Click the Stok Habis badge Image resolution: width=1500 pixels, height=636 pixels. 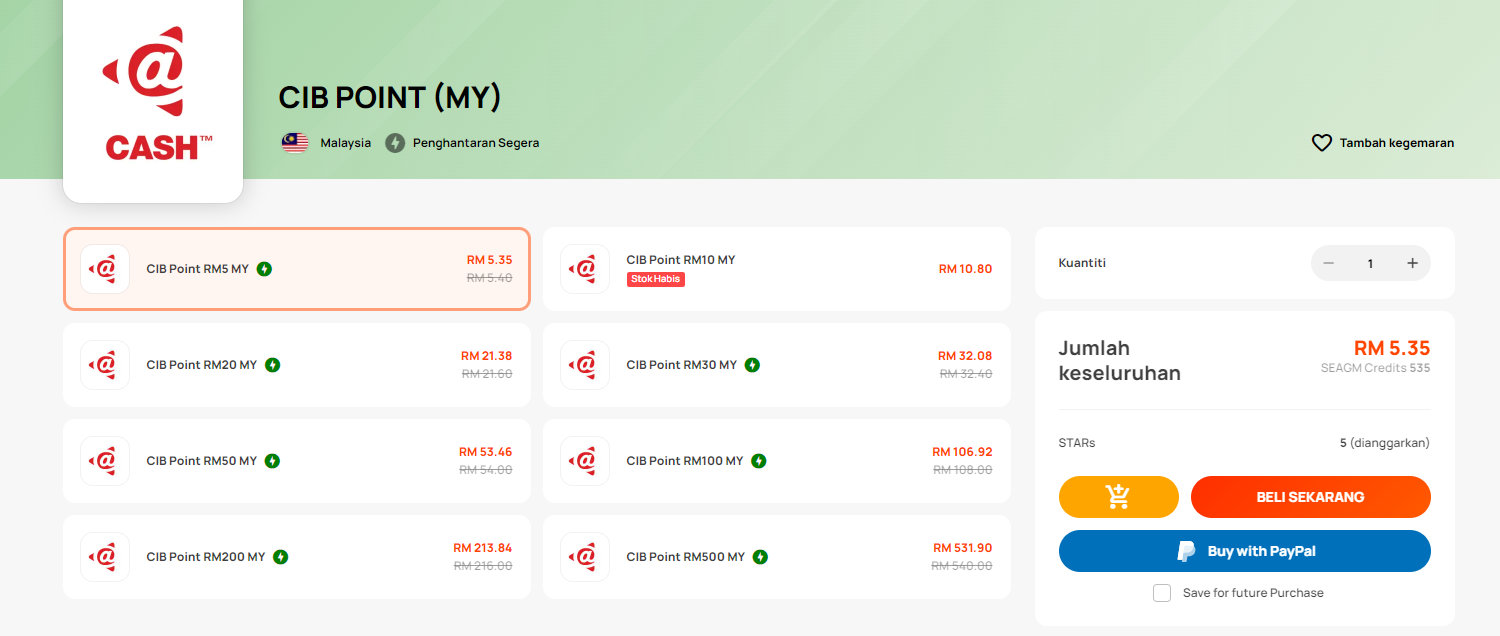(x=656, y=279)
